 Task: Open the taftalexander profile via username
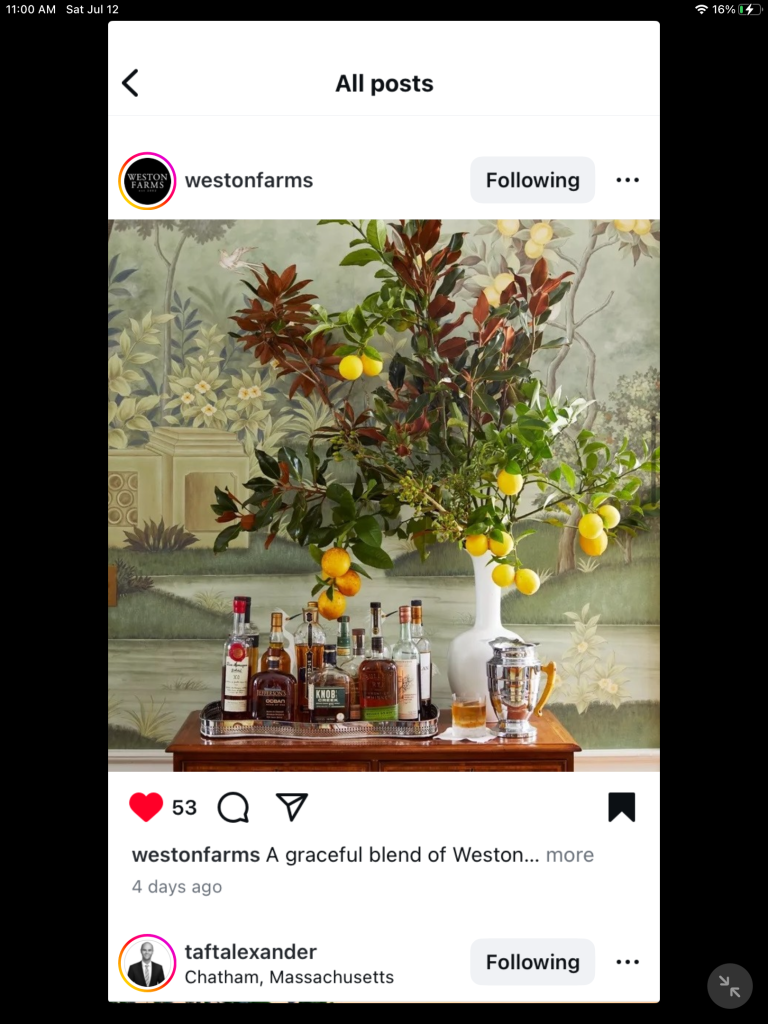[251, 952]
